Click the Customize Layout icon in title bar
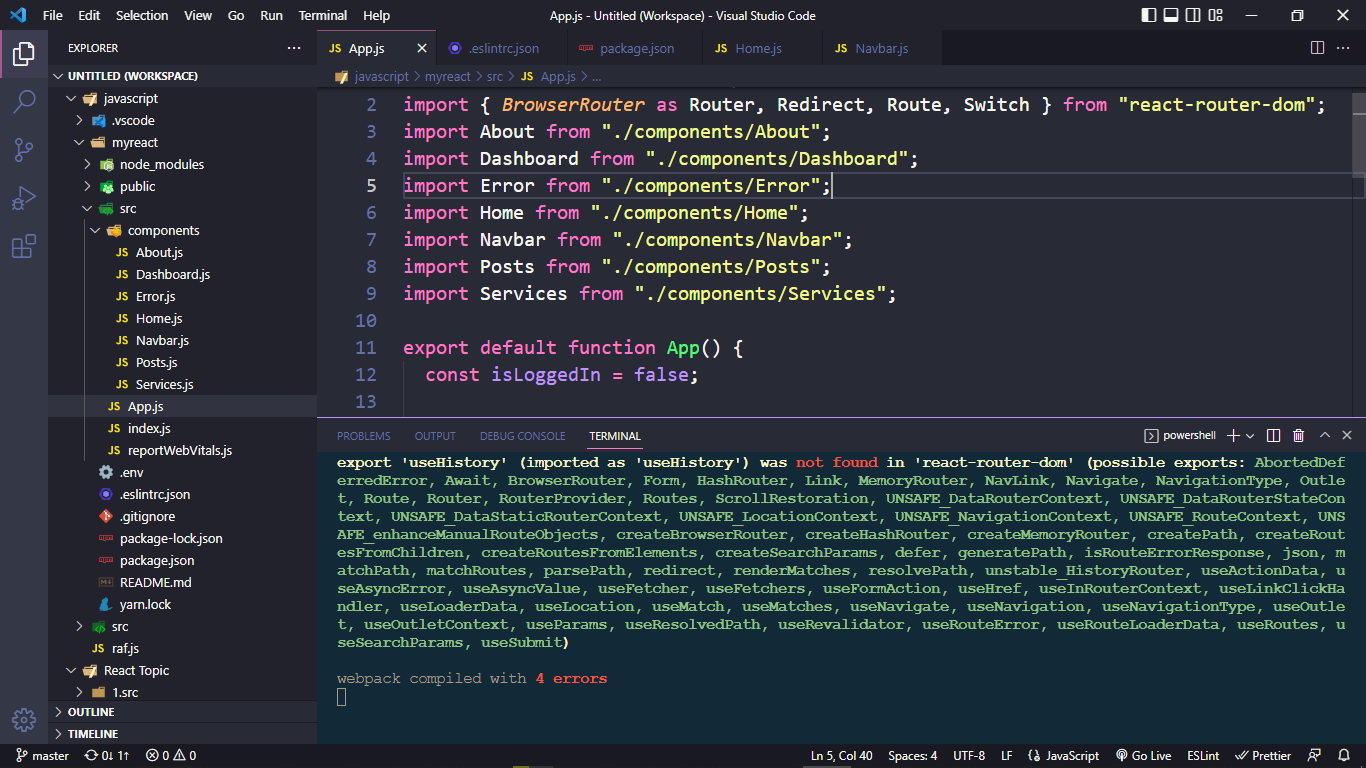 click(1215, 15)
